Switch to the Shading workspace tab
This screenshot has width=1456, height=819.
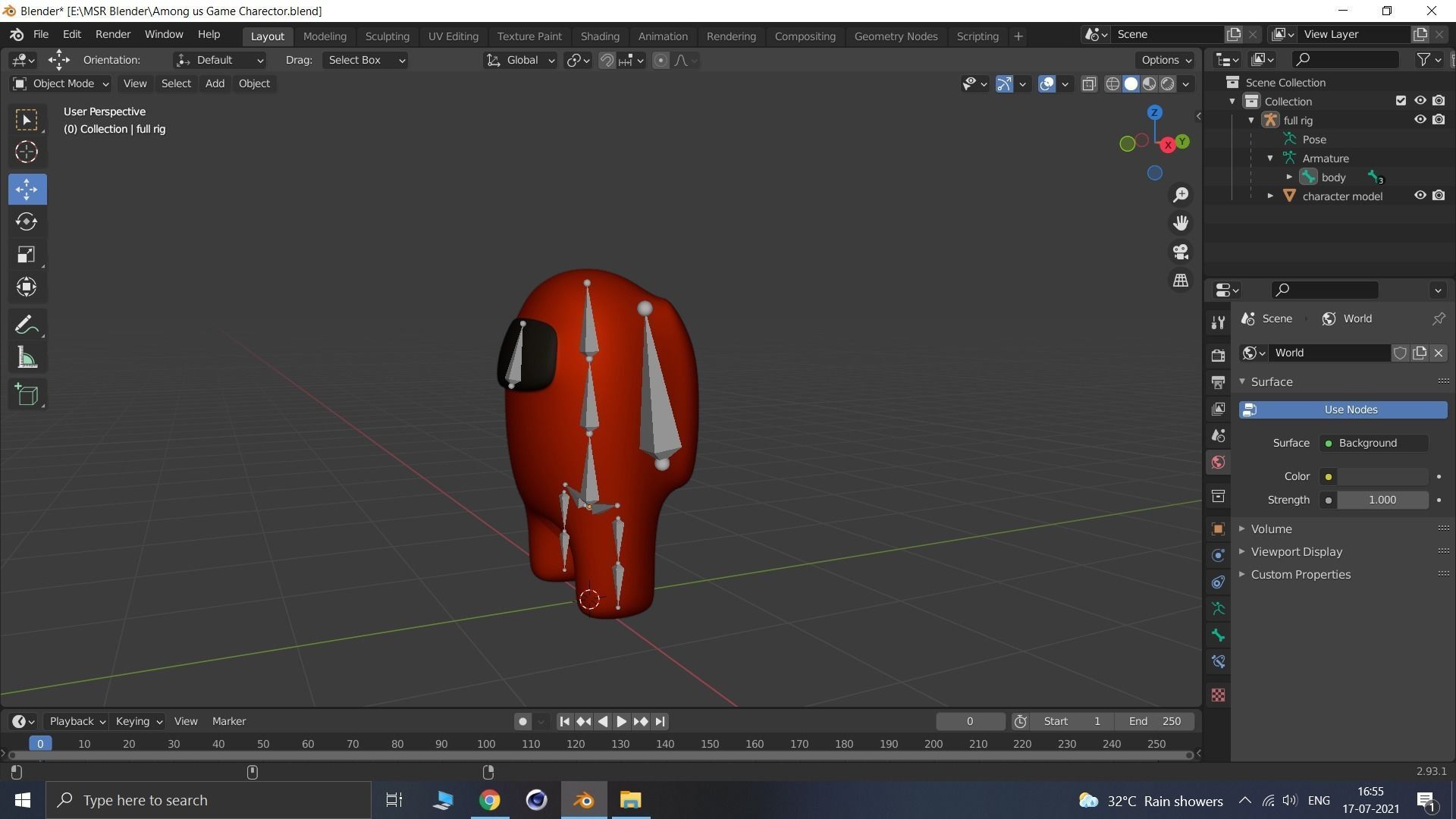click(600, 36)
